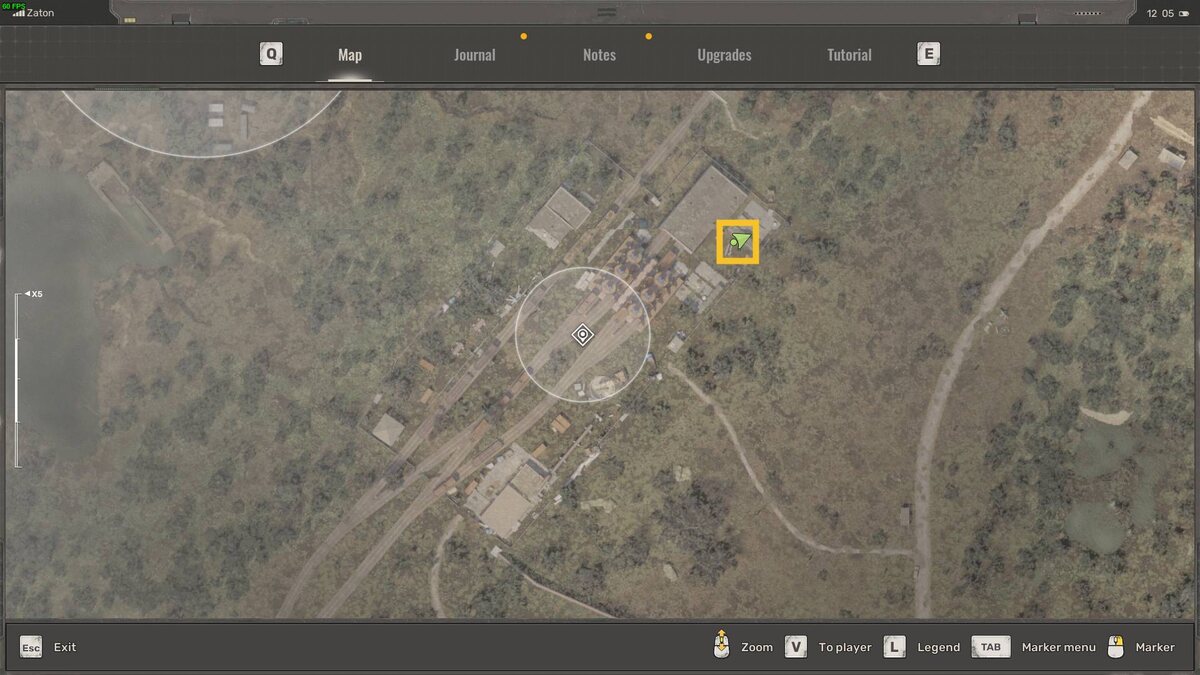Open the map Legend
1200x675 pixels.
pyautogui.click(x=938, y=647)
